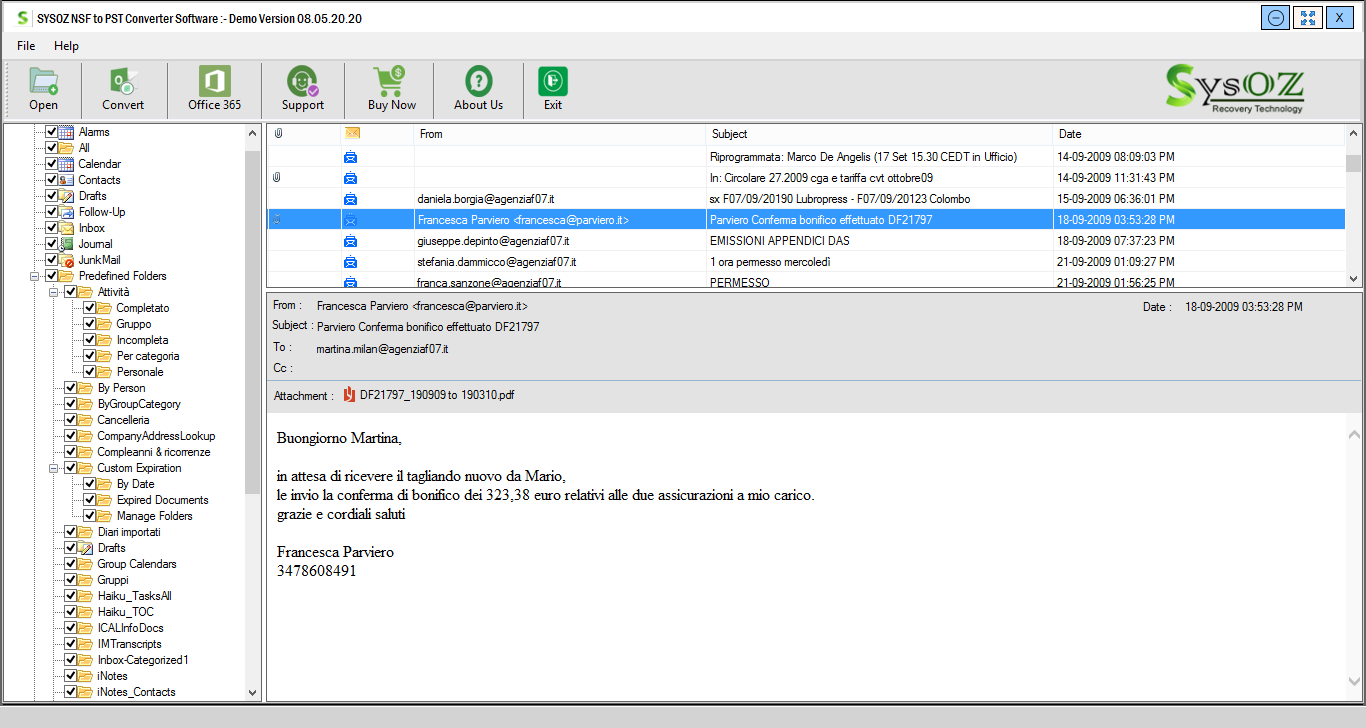Image resolution: width=1366 pixels, height=728 pixels.
Task: Open the About Us help icon
Action: pos(478,82)
